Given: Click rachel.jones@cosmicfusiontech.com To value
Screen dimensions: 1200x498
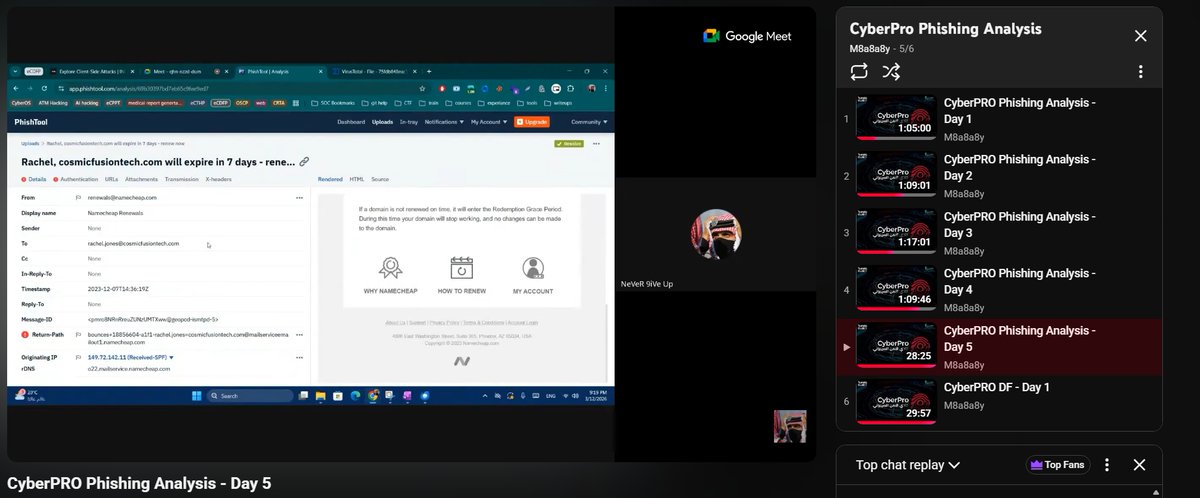Looking at the screenshot, I should point(134,243).
